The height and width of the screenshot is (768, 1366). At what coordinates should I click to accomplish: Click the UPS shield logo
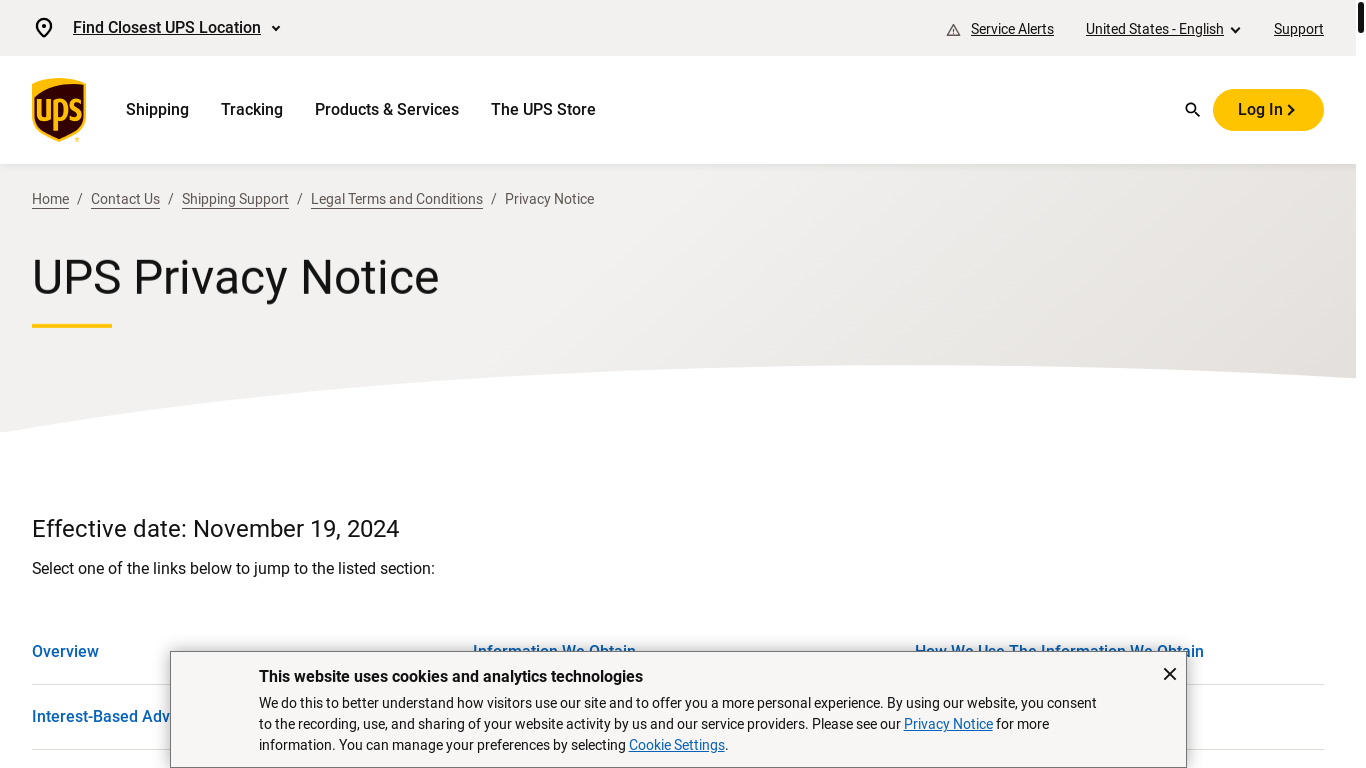(x=59, y=110)
